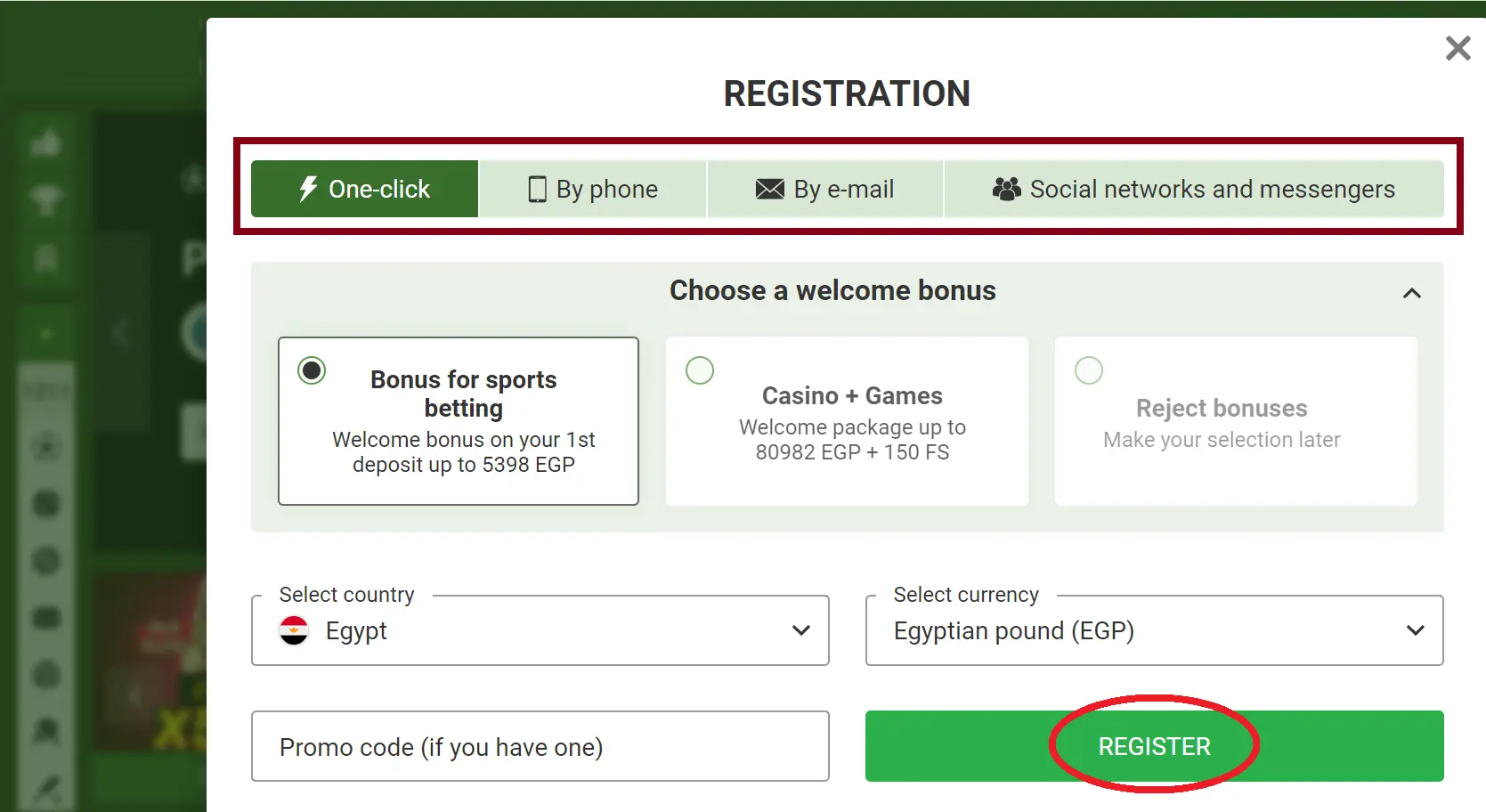
Task: Click the REGISTER button
Action: click(x=1154, y=746)
